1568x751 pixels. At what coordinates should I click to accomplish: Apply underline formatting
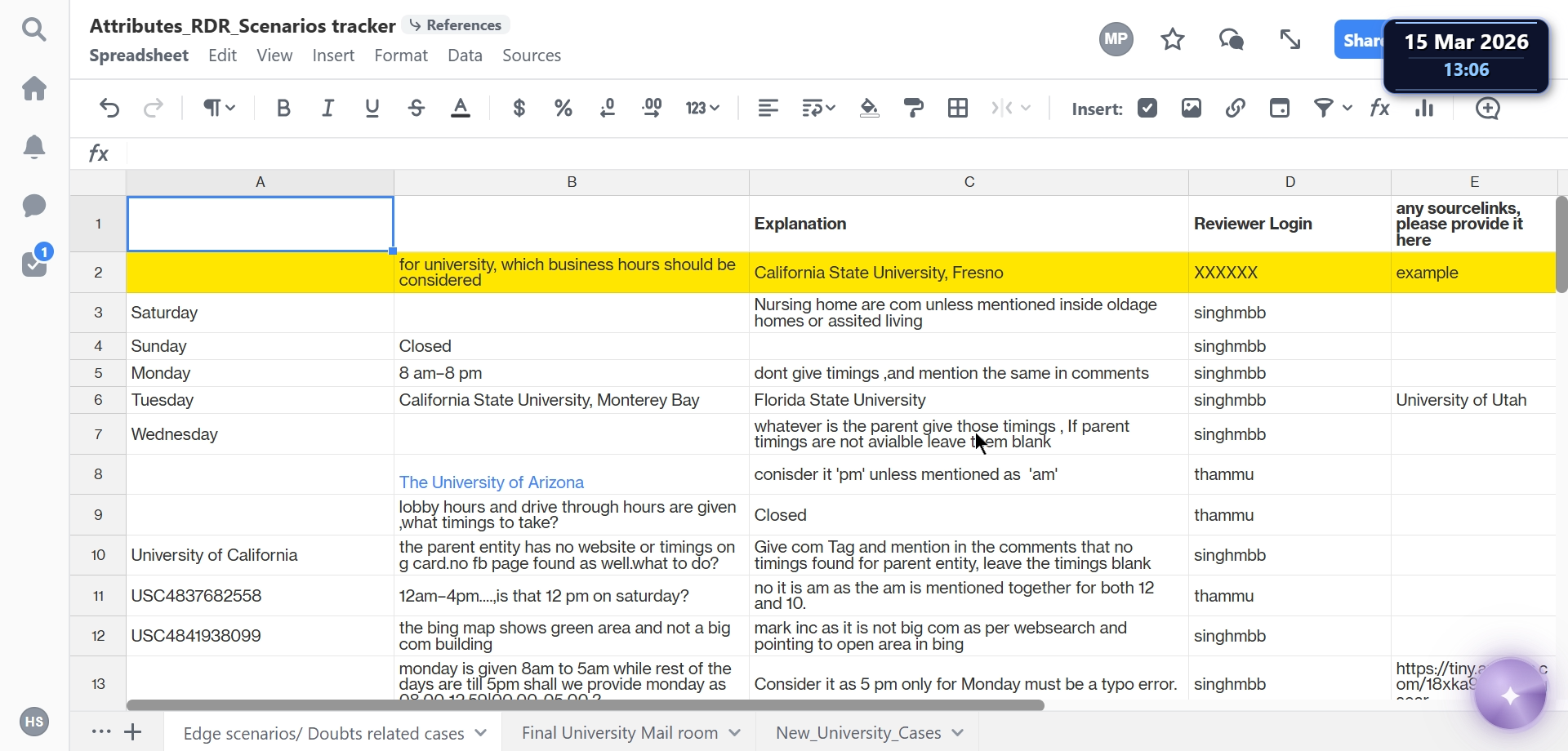click(x=372, y=108)
